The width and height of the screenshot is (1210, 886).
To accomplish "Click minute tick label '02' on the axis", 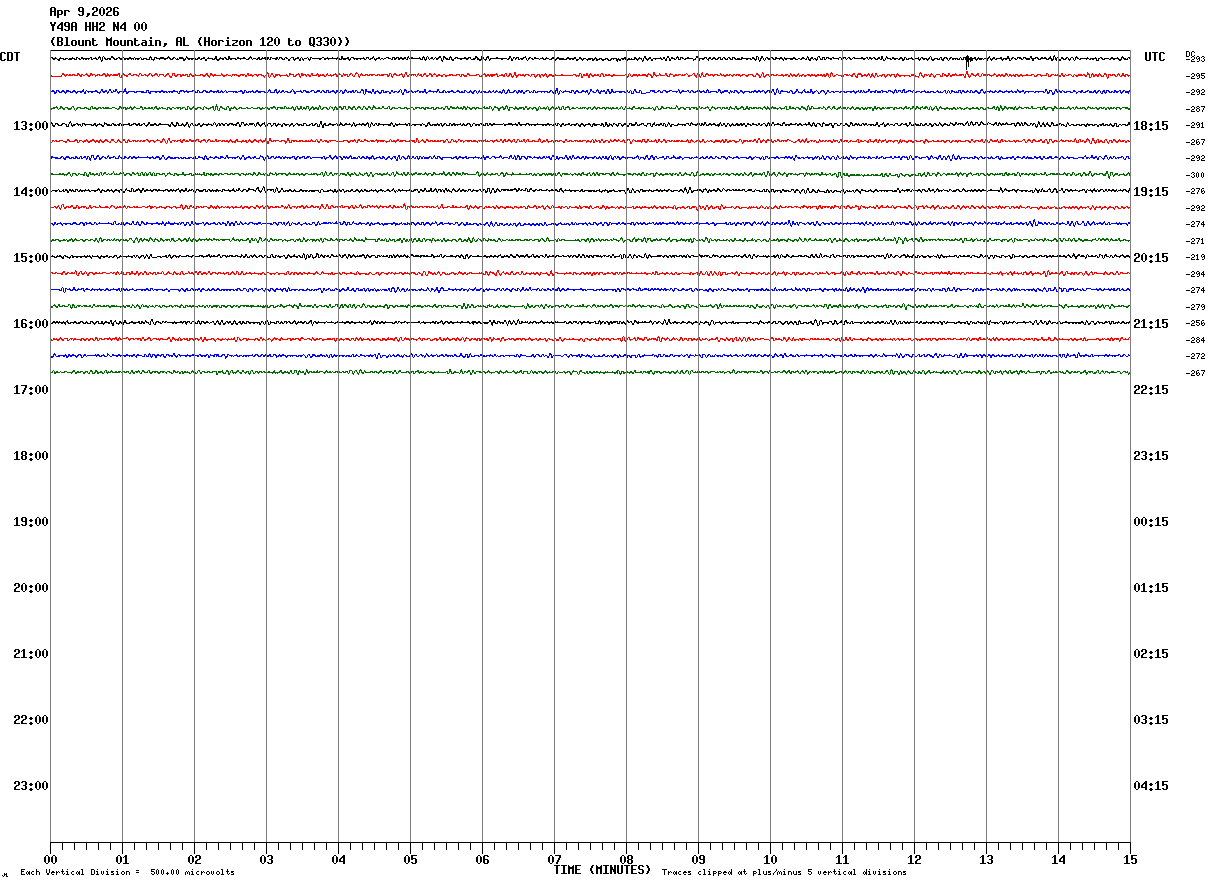I will pos(194,860).
